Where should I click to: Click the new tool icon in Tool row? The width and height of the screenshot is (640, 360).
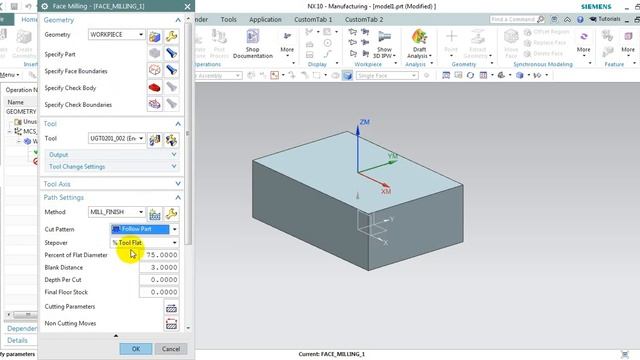coord(155,140)
